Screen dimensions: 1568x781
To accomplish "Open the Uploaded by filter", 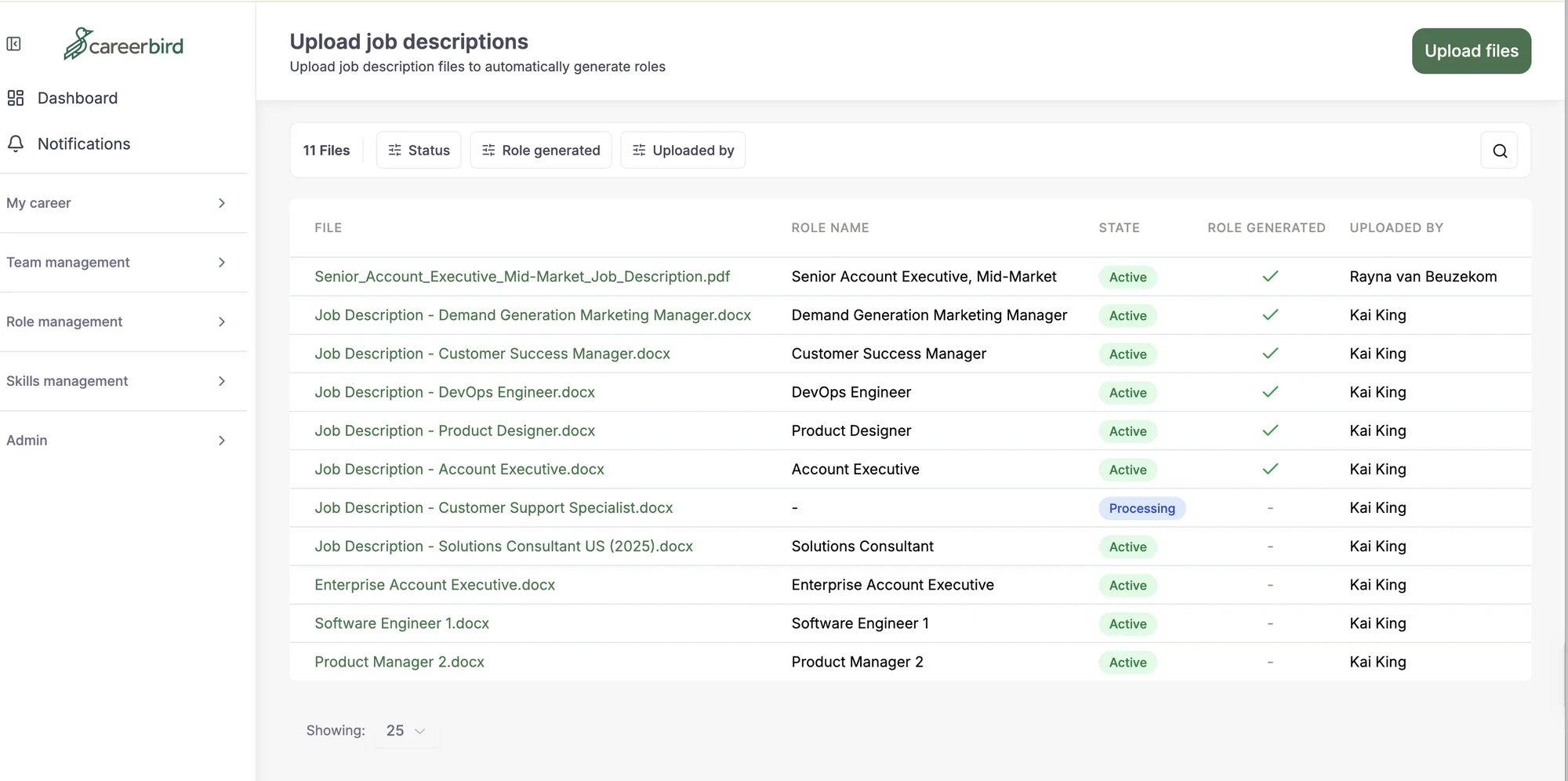I will coord(683,150).
